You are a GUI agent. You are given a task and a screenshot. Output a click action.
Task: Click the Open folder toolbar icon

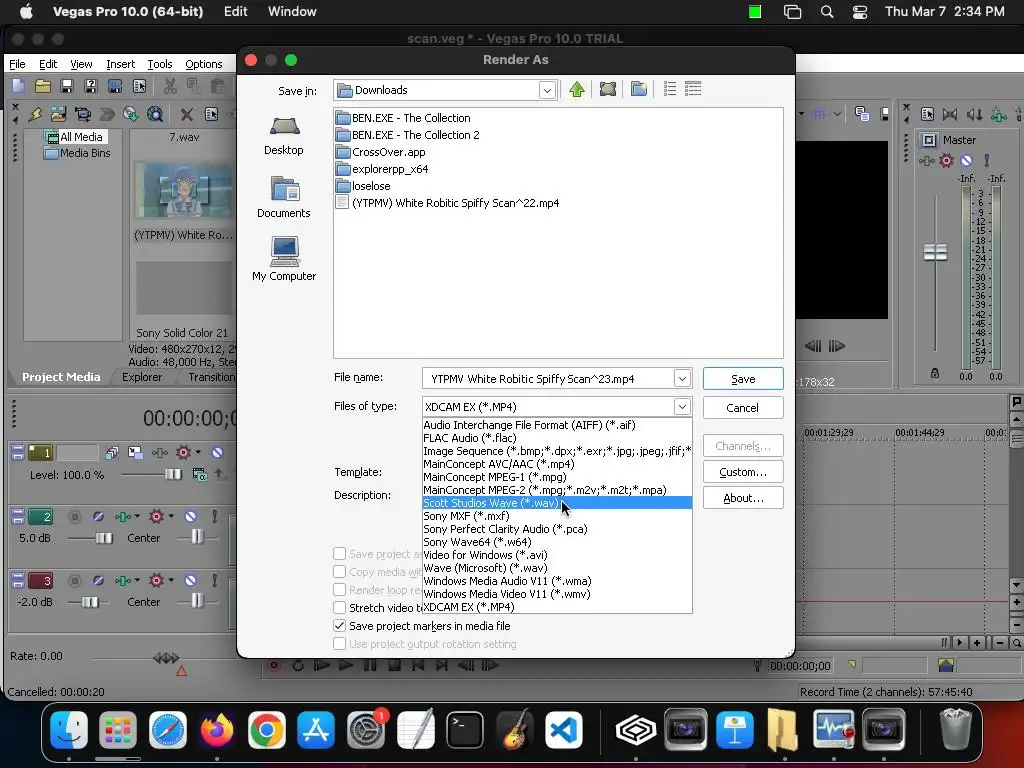point(42,86)
